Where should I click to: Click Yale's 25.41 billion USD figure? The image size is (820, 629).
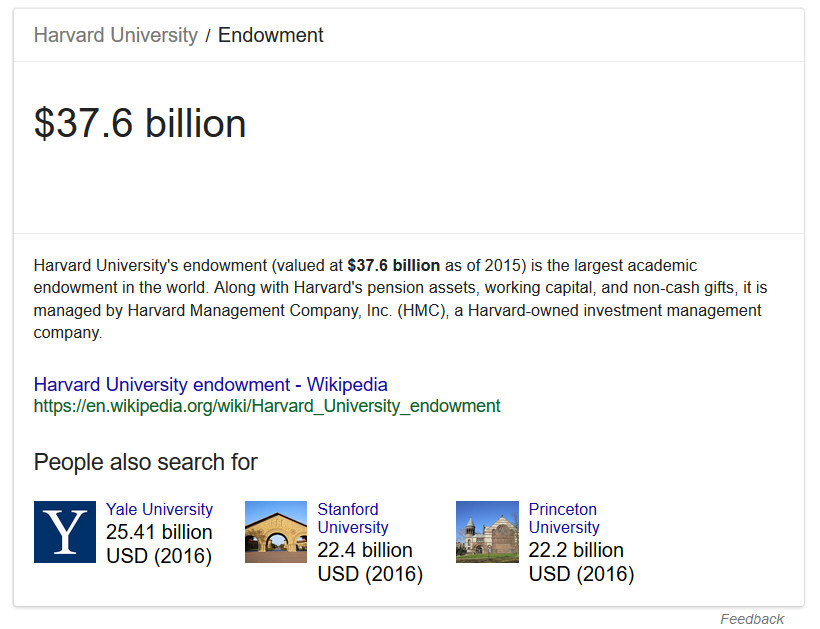pyautogui.click(x=159, y=544)
